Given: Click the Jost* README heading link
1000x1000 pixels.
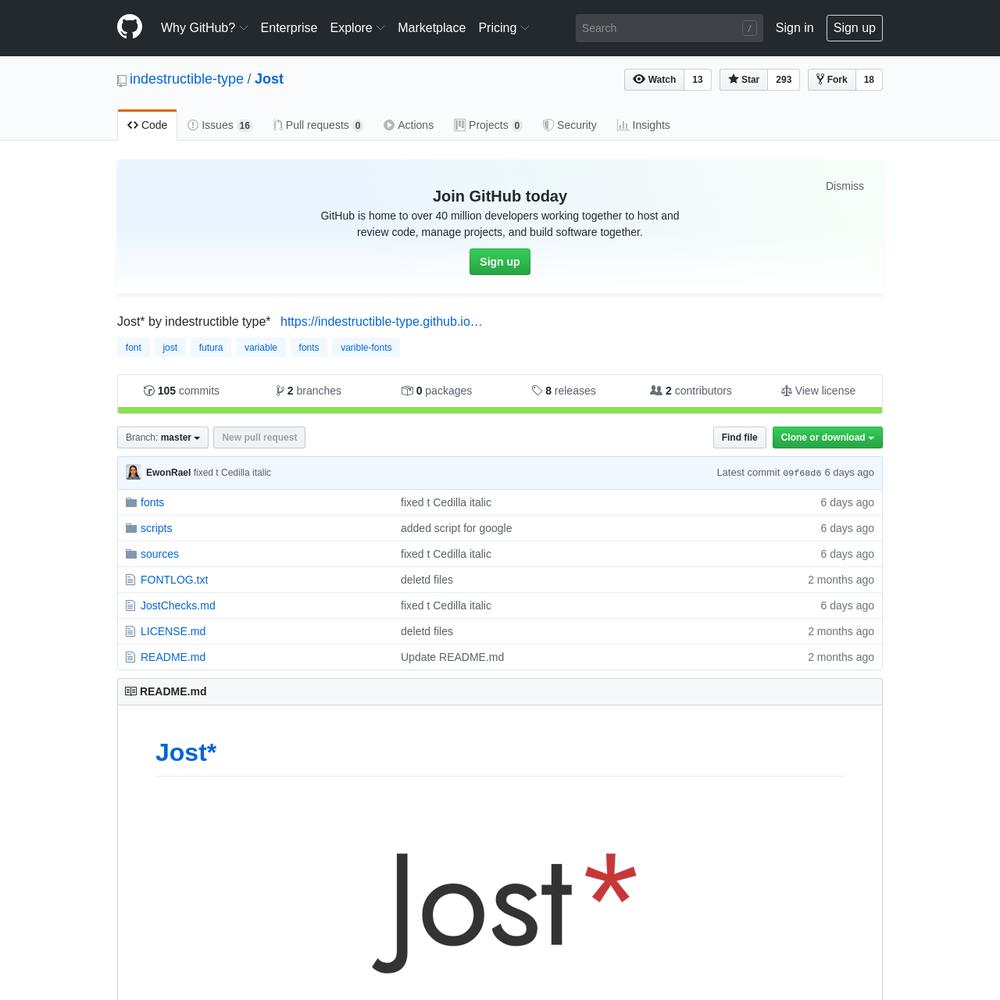Looking at the screenshot, I should click(186, 753).
